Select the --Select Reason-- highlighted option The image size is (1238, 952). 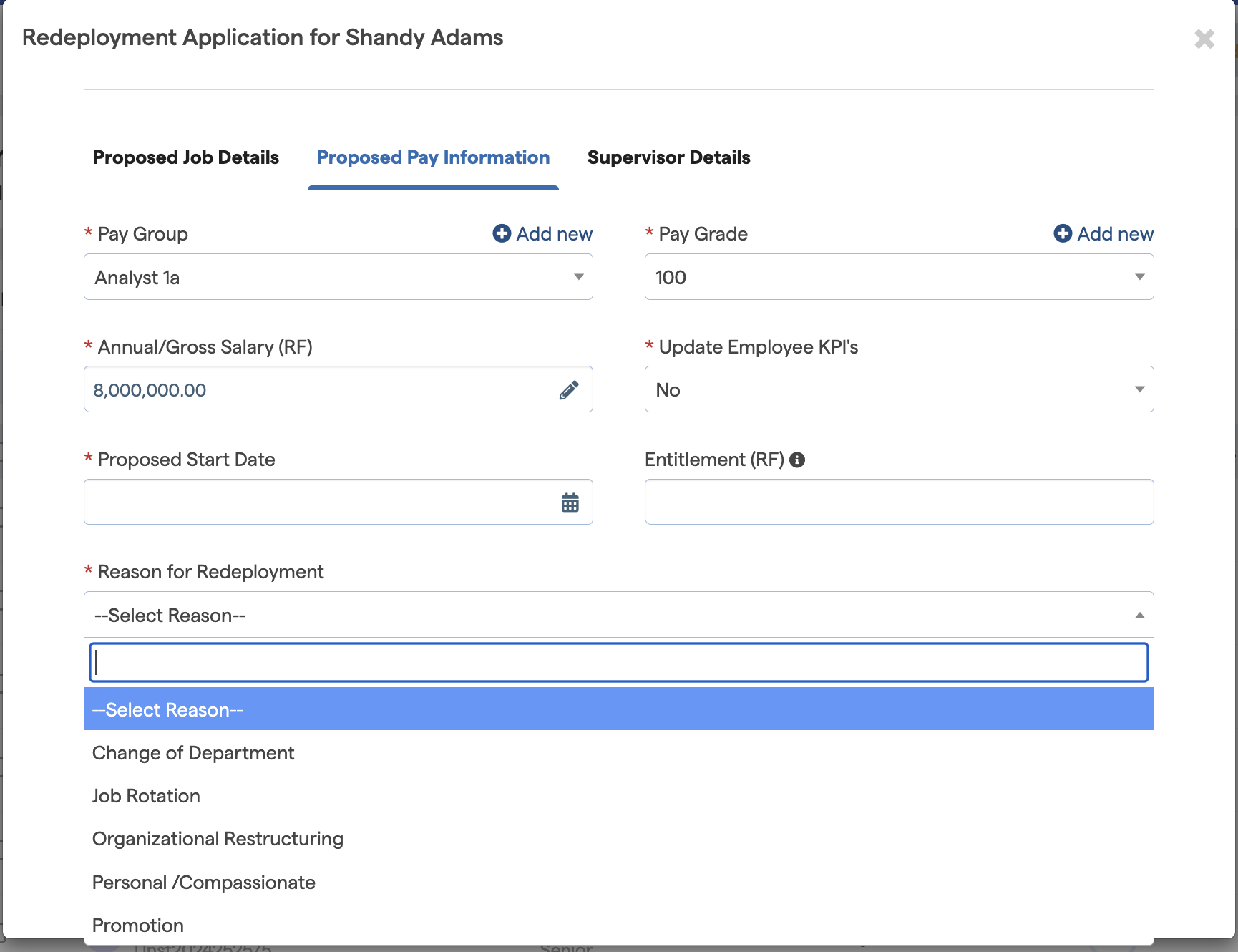tap(619, 709)
